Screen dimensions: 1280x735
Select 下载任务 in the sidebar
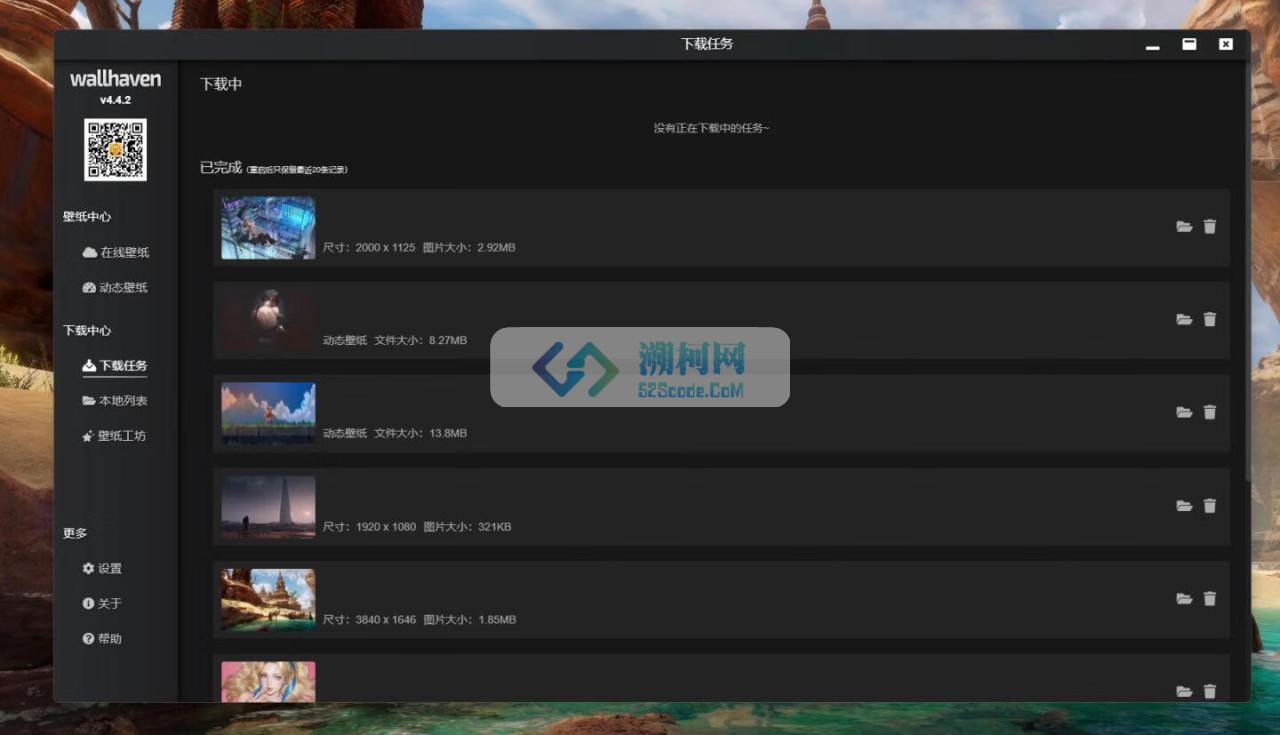115,366
